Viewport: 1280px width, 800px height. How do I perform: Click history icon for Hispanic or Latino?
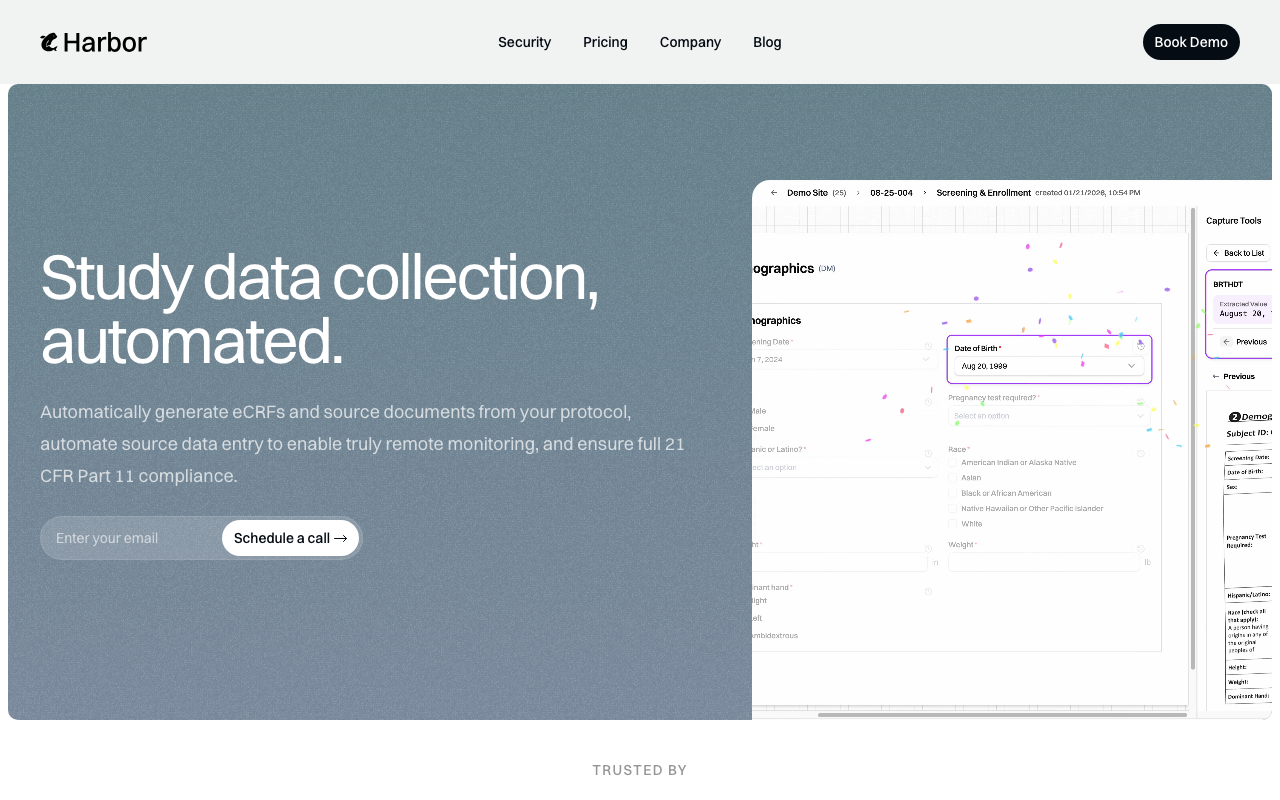928,453
